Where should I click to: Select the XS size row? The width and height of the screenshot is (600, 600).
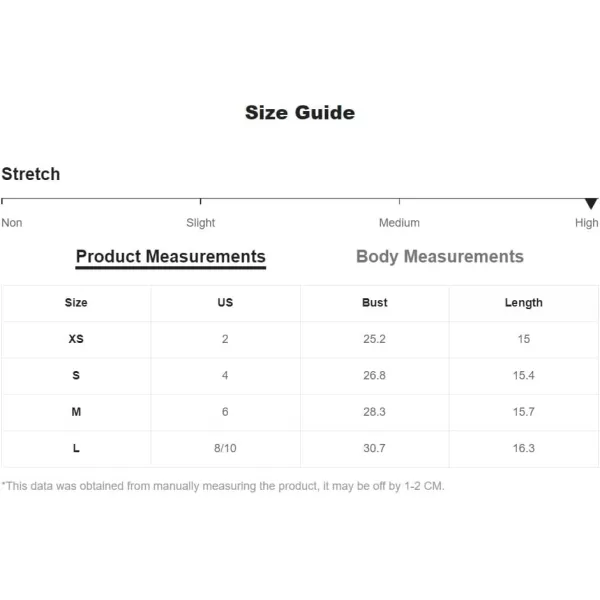[300, 339]
